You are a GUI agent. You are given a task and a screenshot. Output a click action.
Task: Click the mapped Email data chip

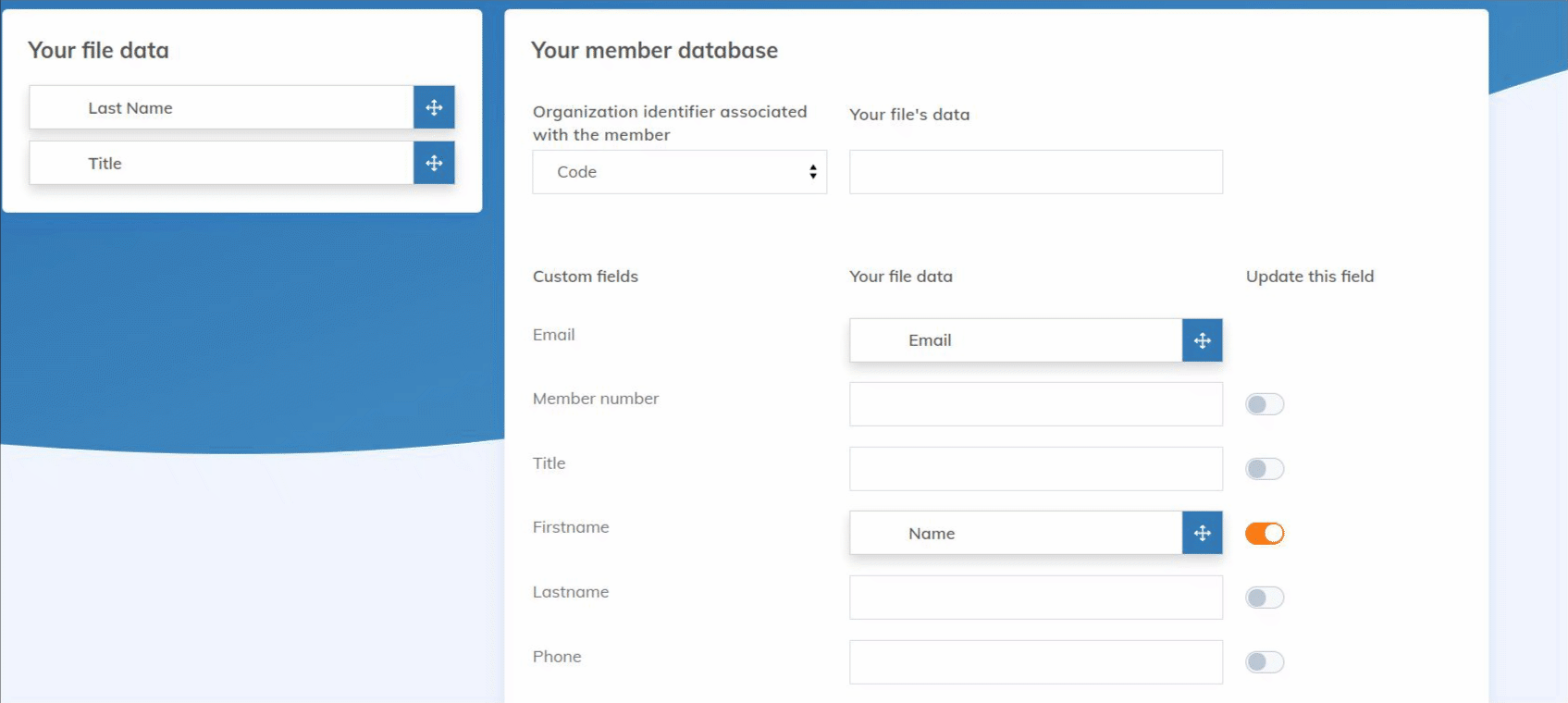(x=1015, y=340)
